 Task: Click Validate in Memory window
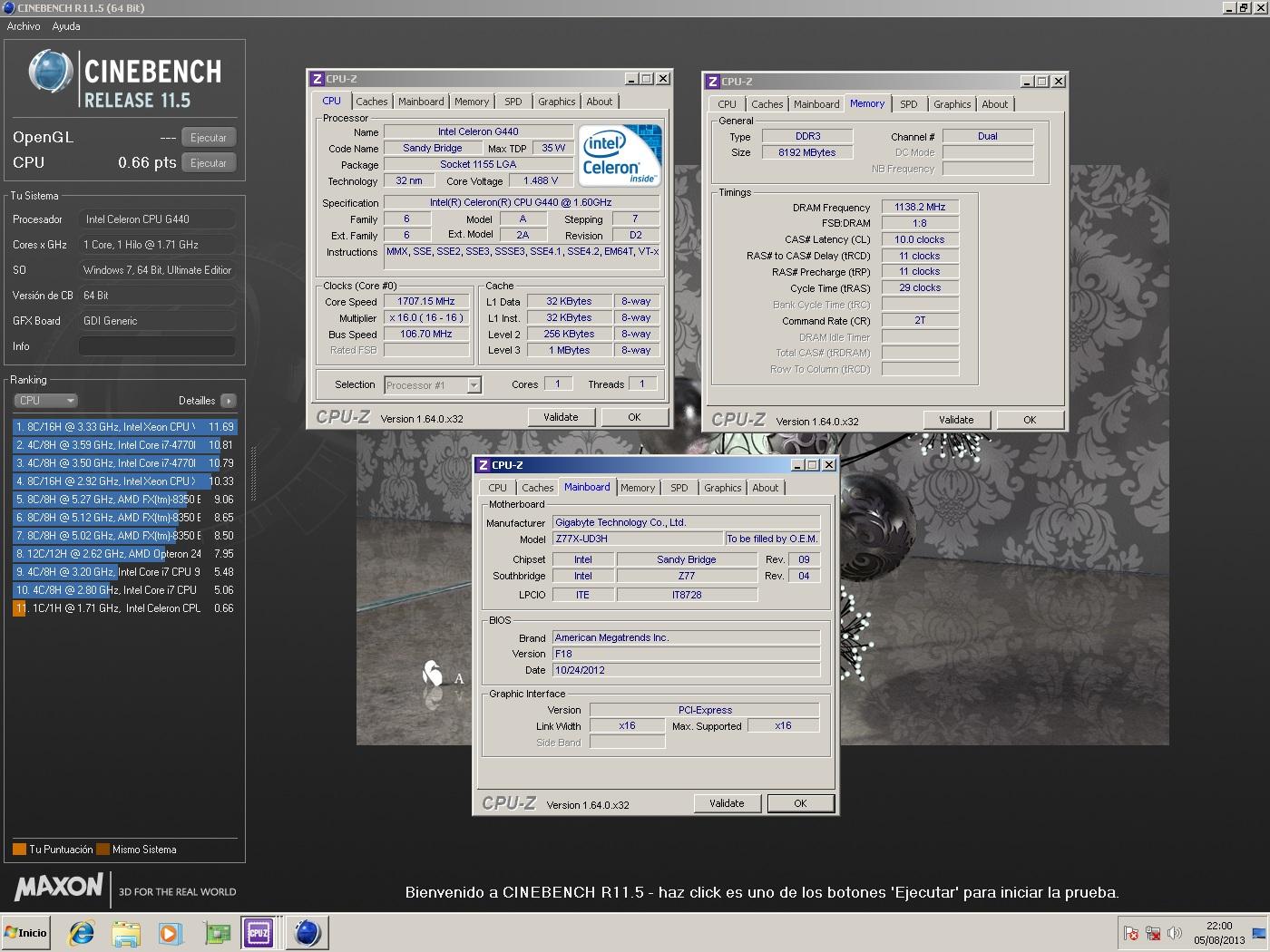click(956, 420)
